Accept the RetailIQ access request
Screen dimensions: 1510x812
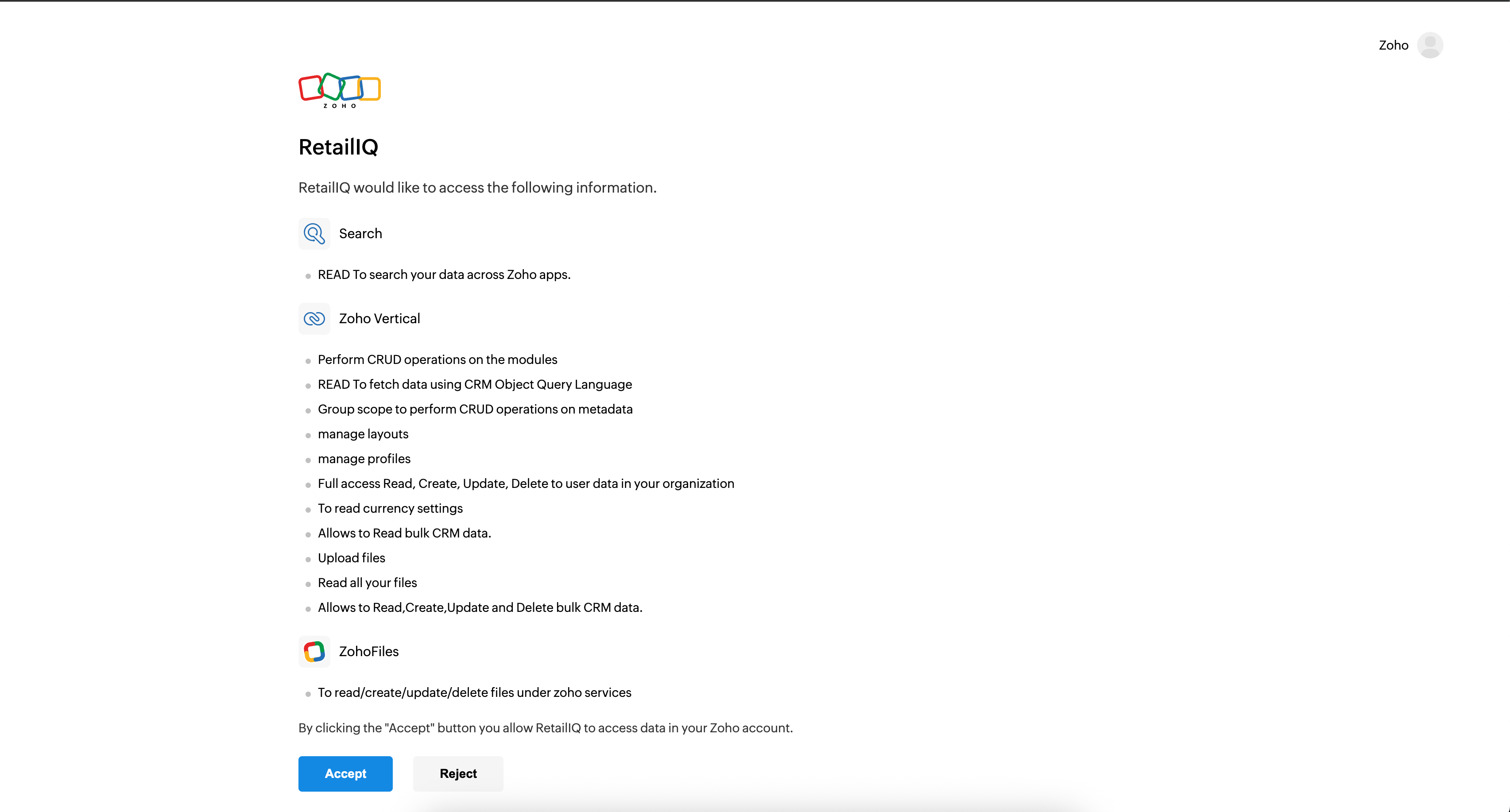pos(345,773)
